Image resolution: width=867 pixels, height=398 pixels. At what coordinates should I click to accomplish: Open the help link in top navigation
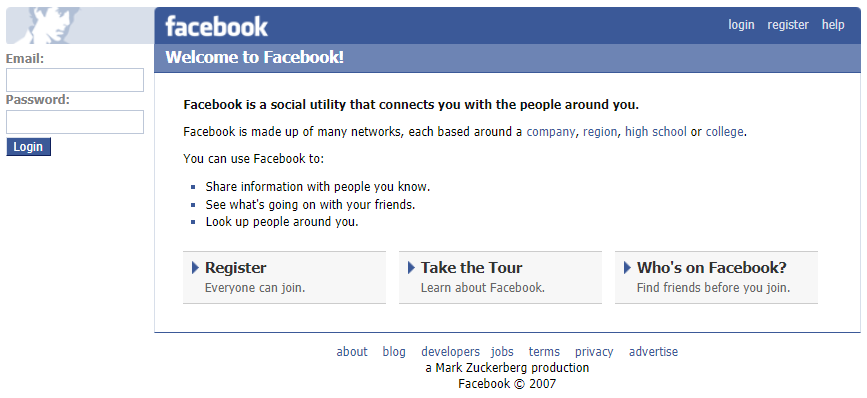[x=833, y=25]
